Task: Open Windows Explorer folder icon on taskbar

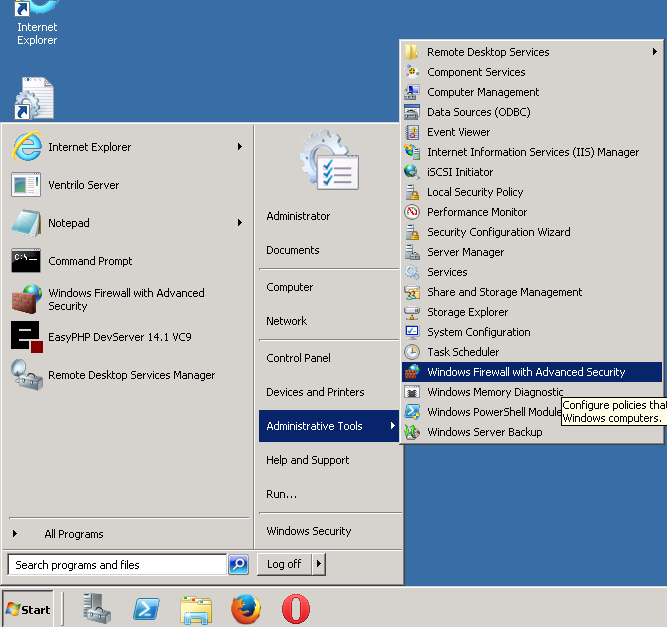Action: click(x=196, y=610)
